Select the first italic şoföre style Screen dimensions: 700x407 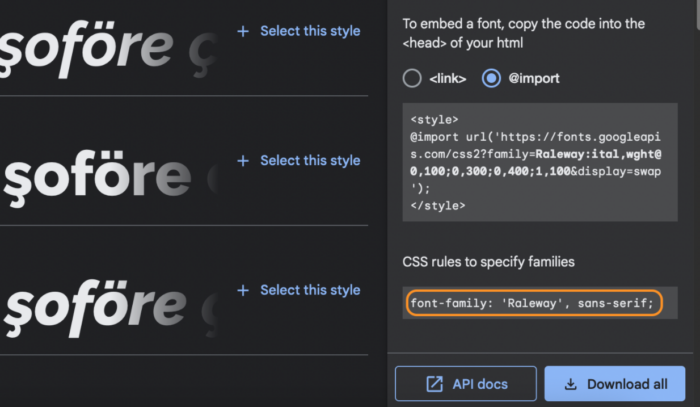(299, 31)
